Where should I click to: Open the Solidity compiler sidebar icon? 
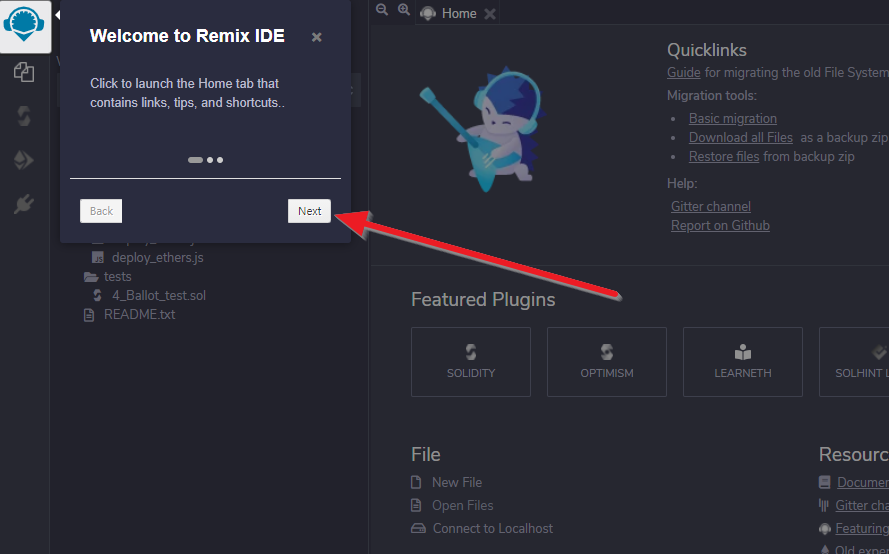coord(24,116)
